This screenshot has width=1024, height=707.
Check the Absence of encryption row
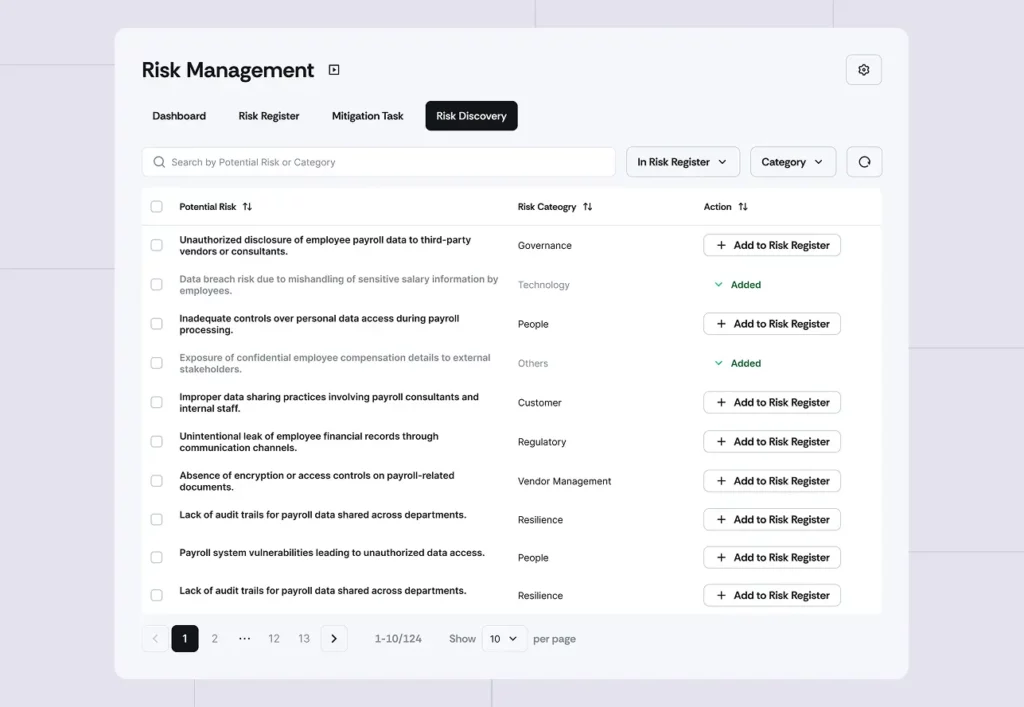pos(157,481)
